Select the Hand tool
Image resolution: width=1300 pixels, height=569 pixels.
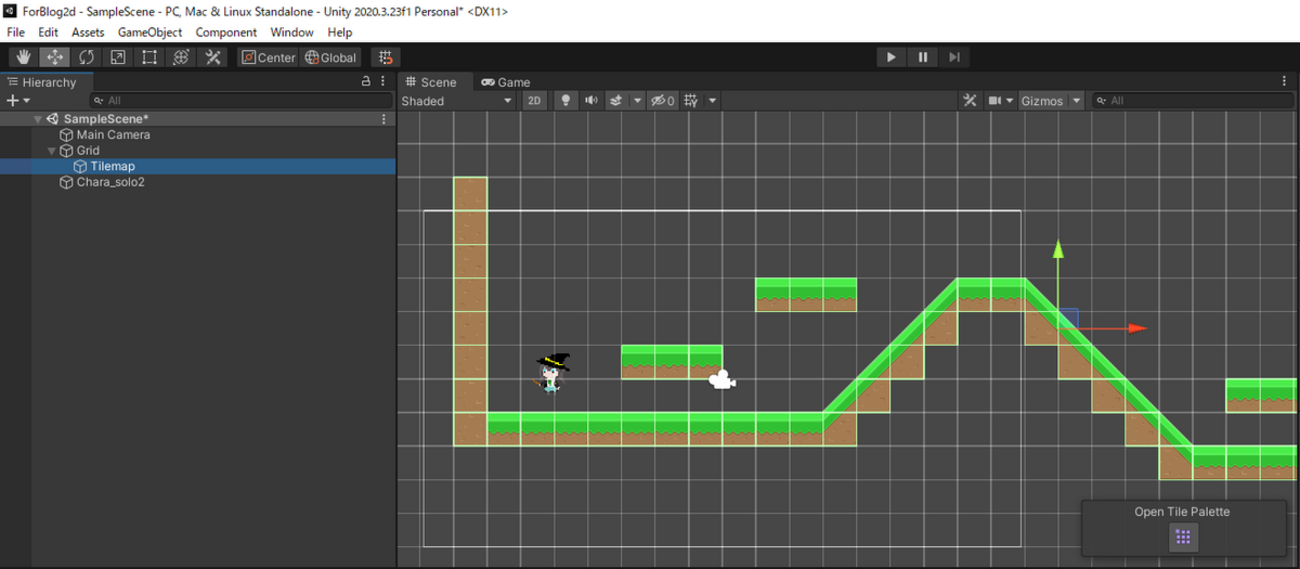tap(24, 57)
